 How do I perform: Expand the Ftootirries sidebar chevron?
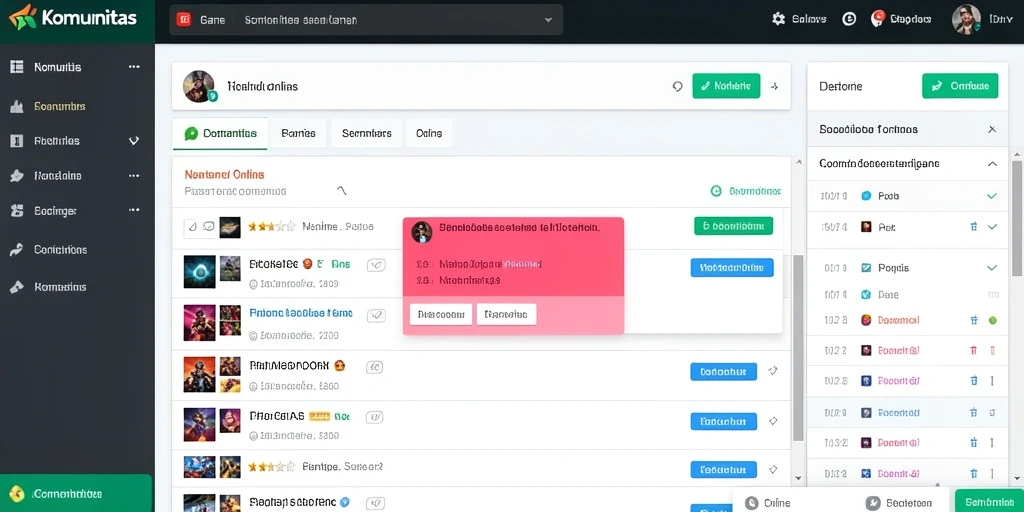click(x=134, y=140)
